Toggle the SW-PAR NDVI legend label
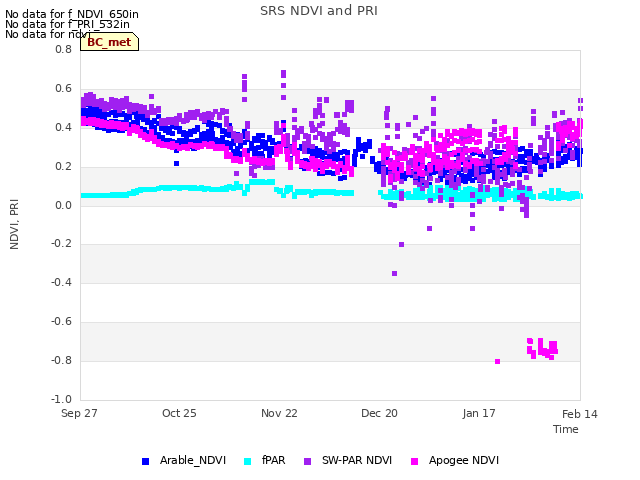640x480 pixels. (357, 460)
